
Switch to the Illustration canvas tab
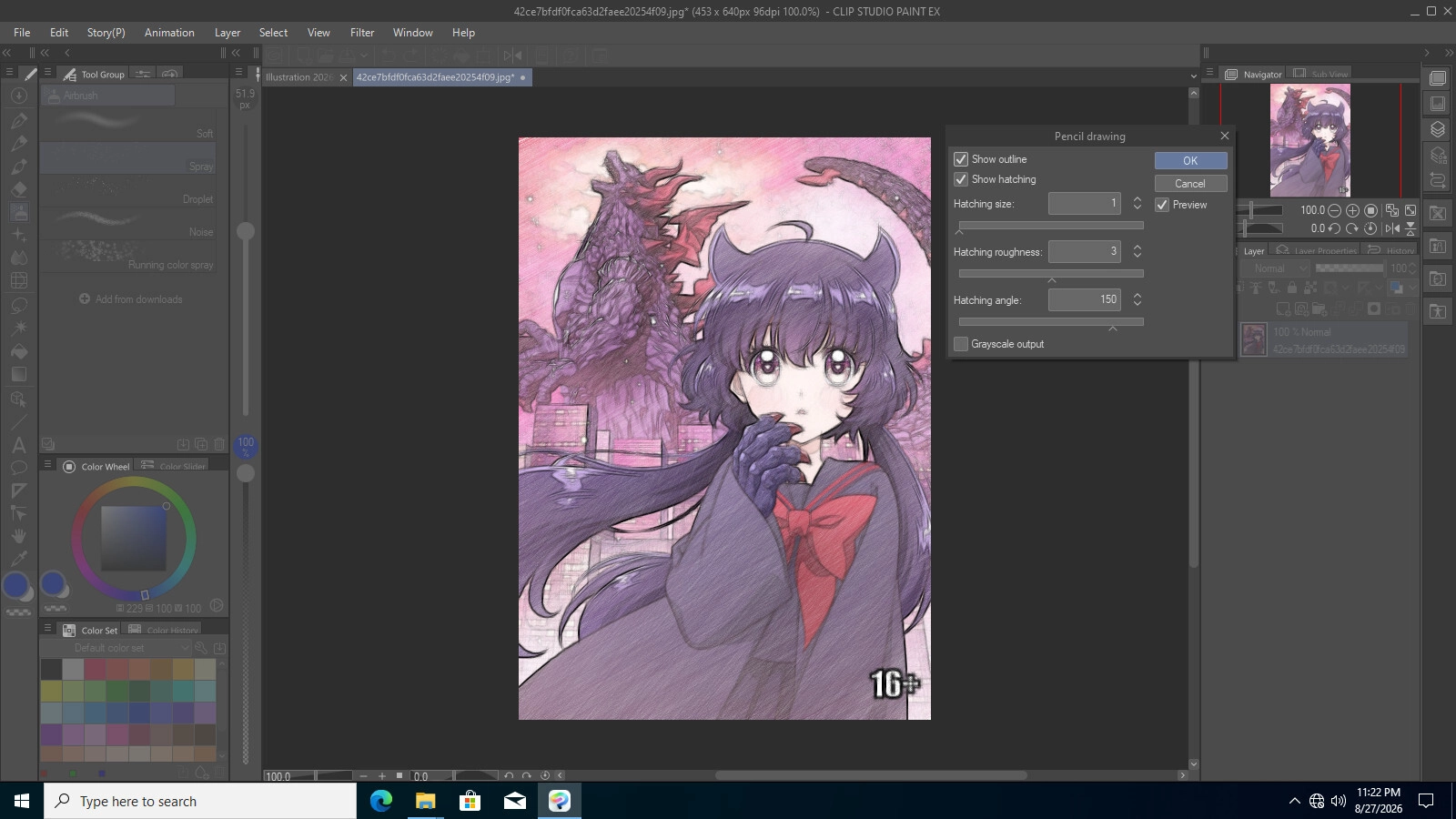[x=299, y=77]
